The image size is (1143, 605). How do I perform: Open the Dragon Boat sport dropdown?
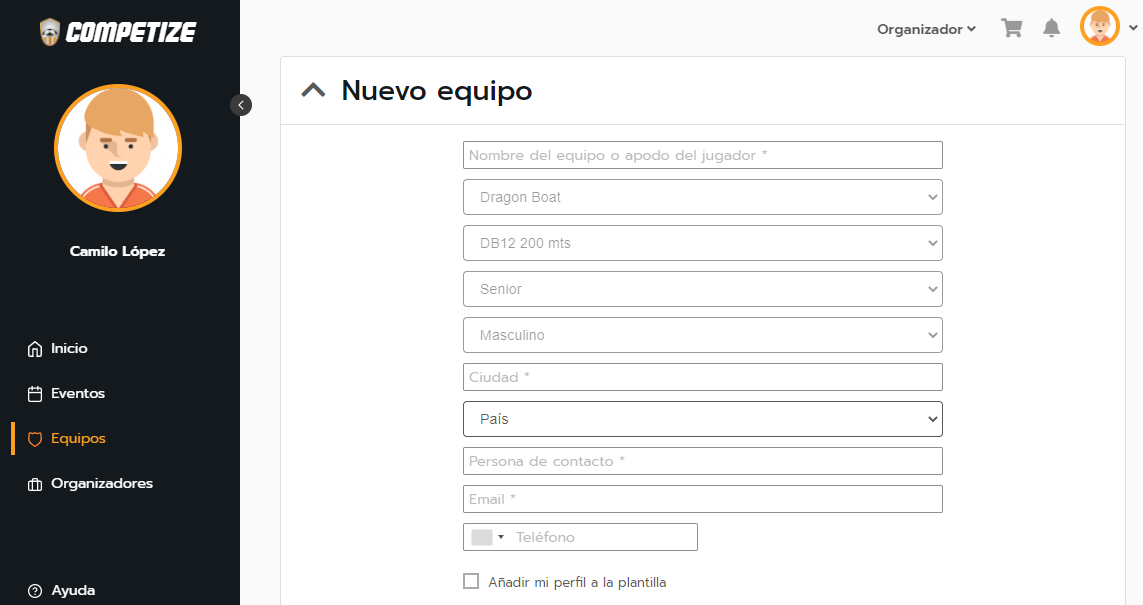702,197
